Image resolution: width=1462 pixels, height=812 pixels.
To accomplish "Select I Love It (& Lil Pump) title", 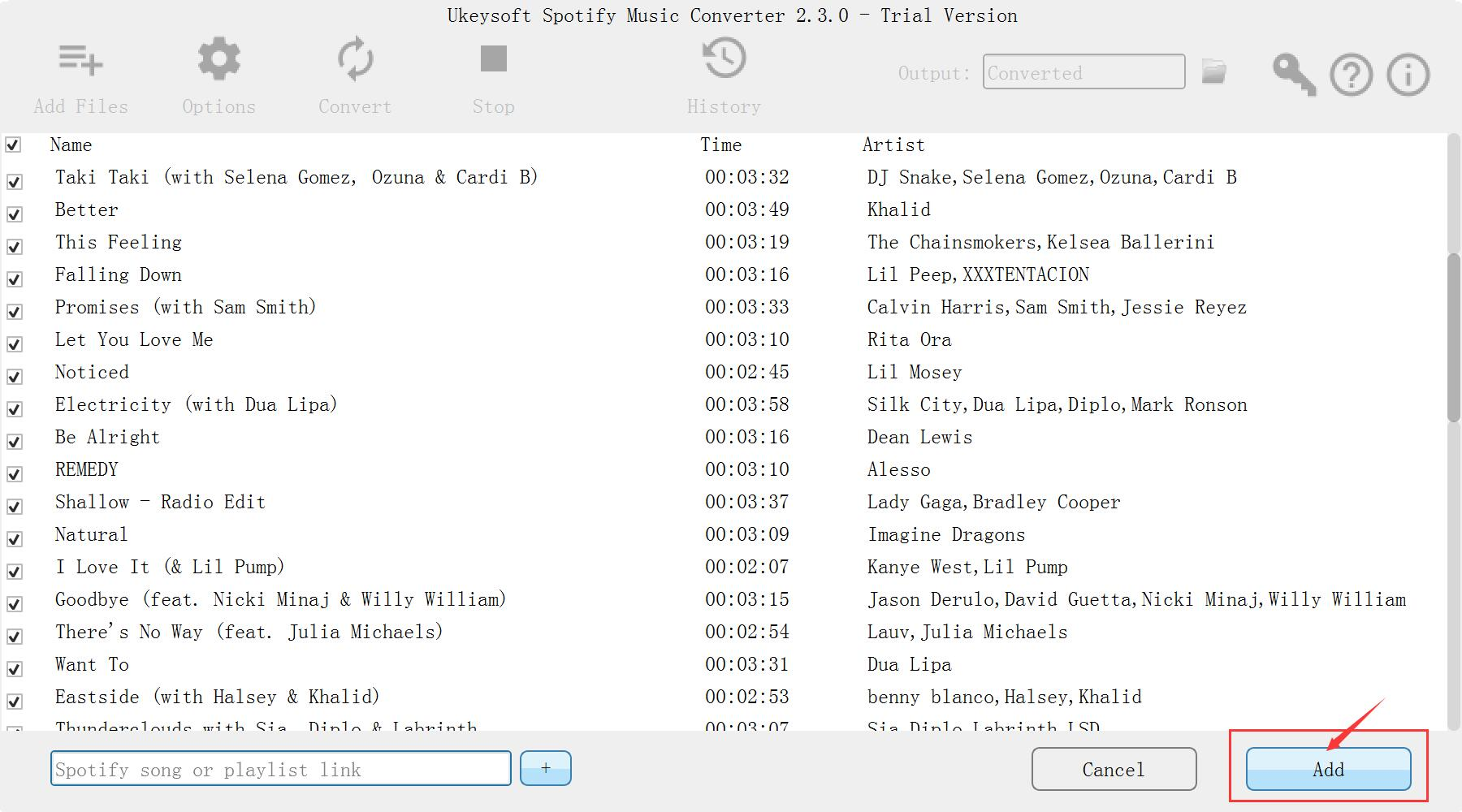I will pos(170,567).
